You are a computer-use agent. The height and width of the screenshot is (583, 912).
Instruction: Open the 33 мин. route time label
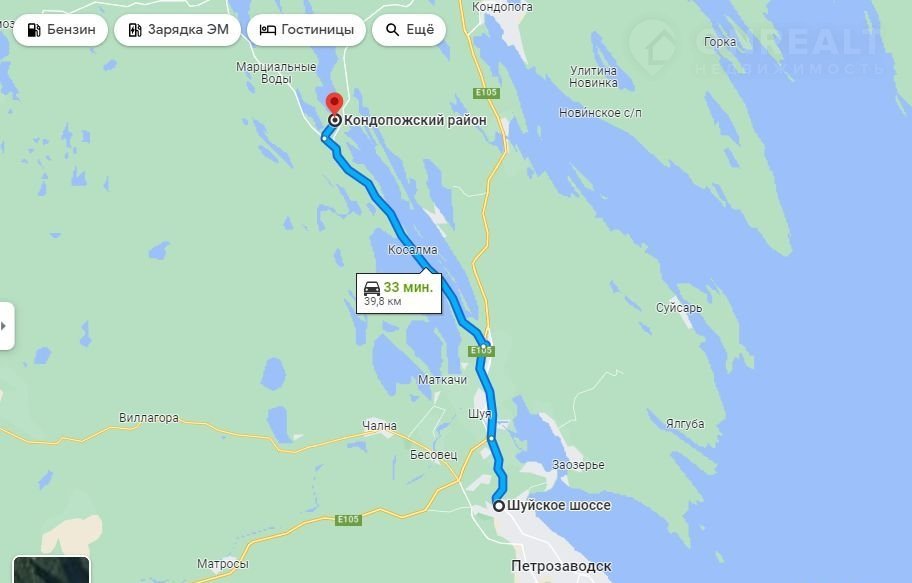[408, 287]
